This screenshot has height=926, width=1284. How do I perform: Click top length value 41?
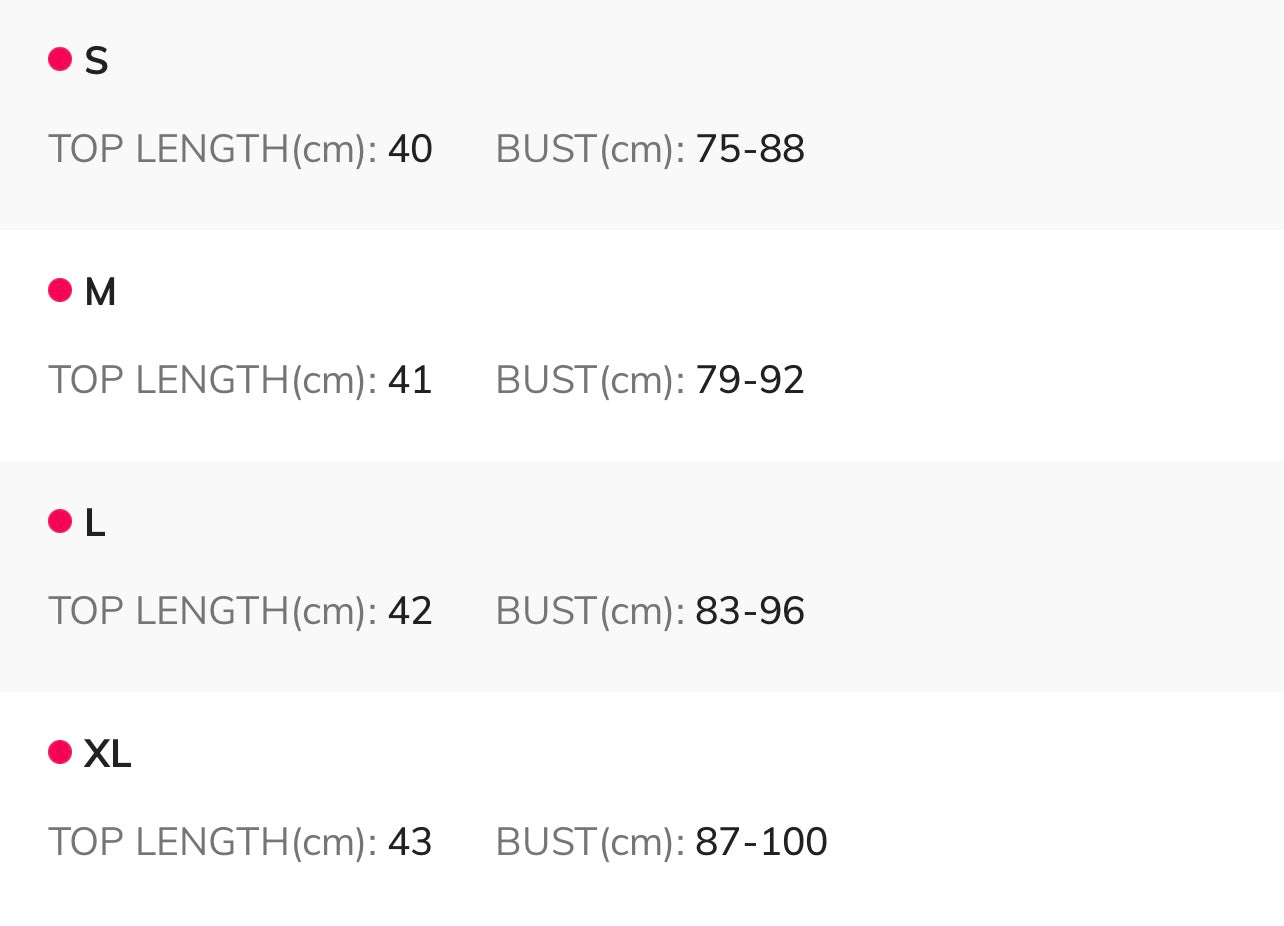(410, 381)
